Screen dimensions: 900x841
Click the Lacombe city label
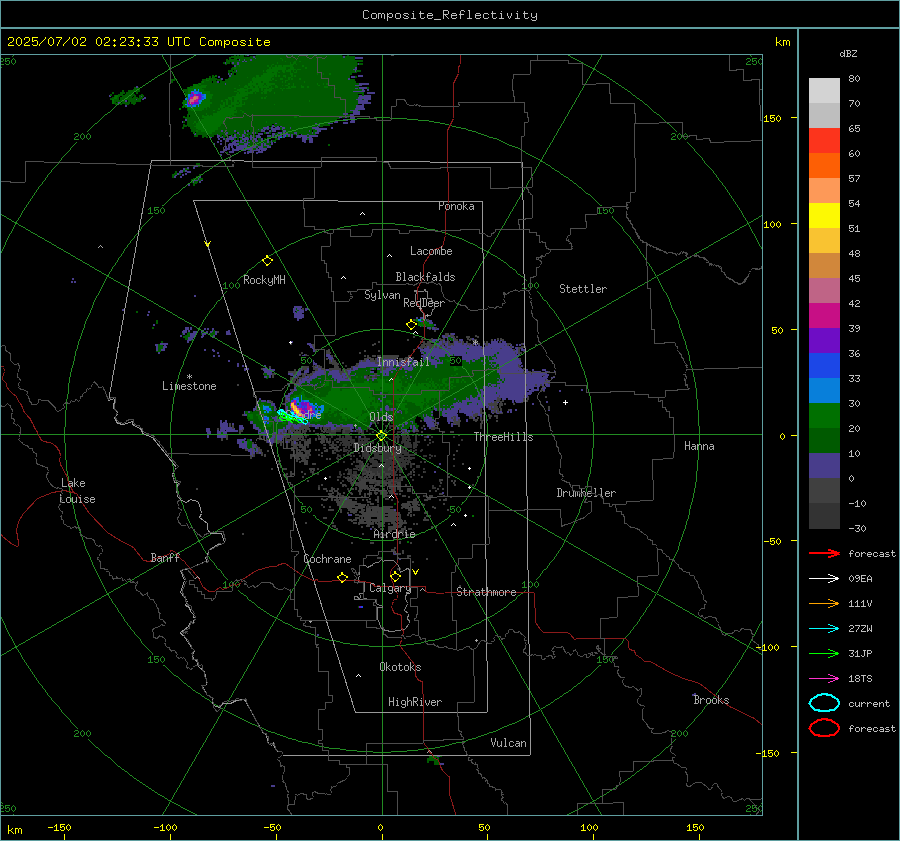click(x=431, y=251)
